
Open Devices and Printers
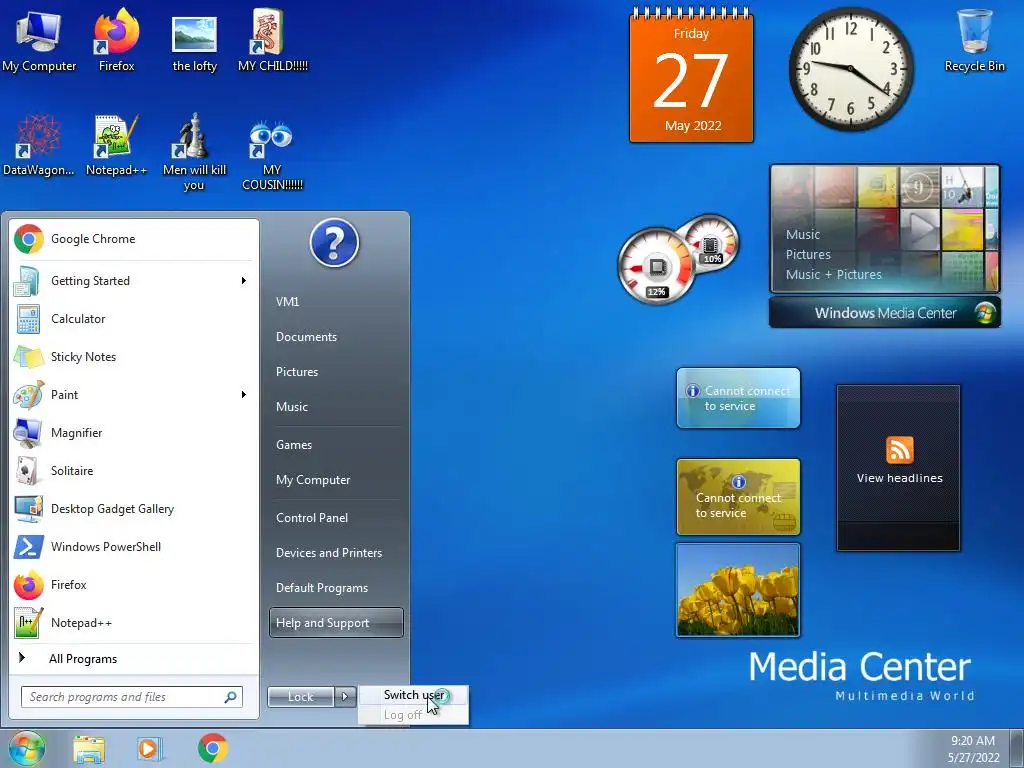336,553
